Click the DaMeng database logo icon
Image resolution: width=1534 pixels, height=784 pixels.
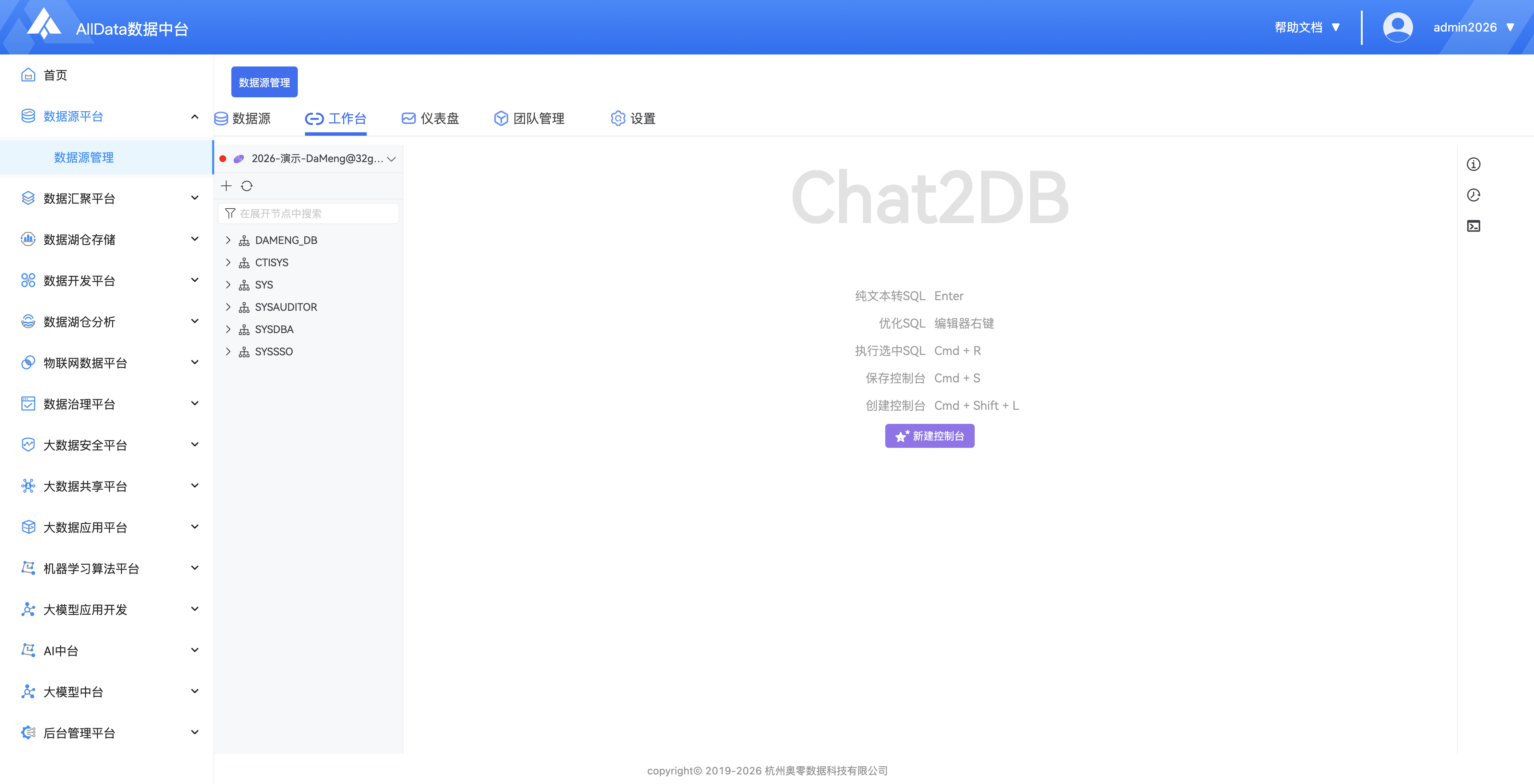coord(239,158)
